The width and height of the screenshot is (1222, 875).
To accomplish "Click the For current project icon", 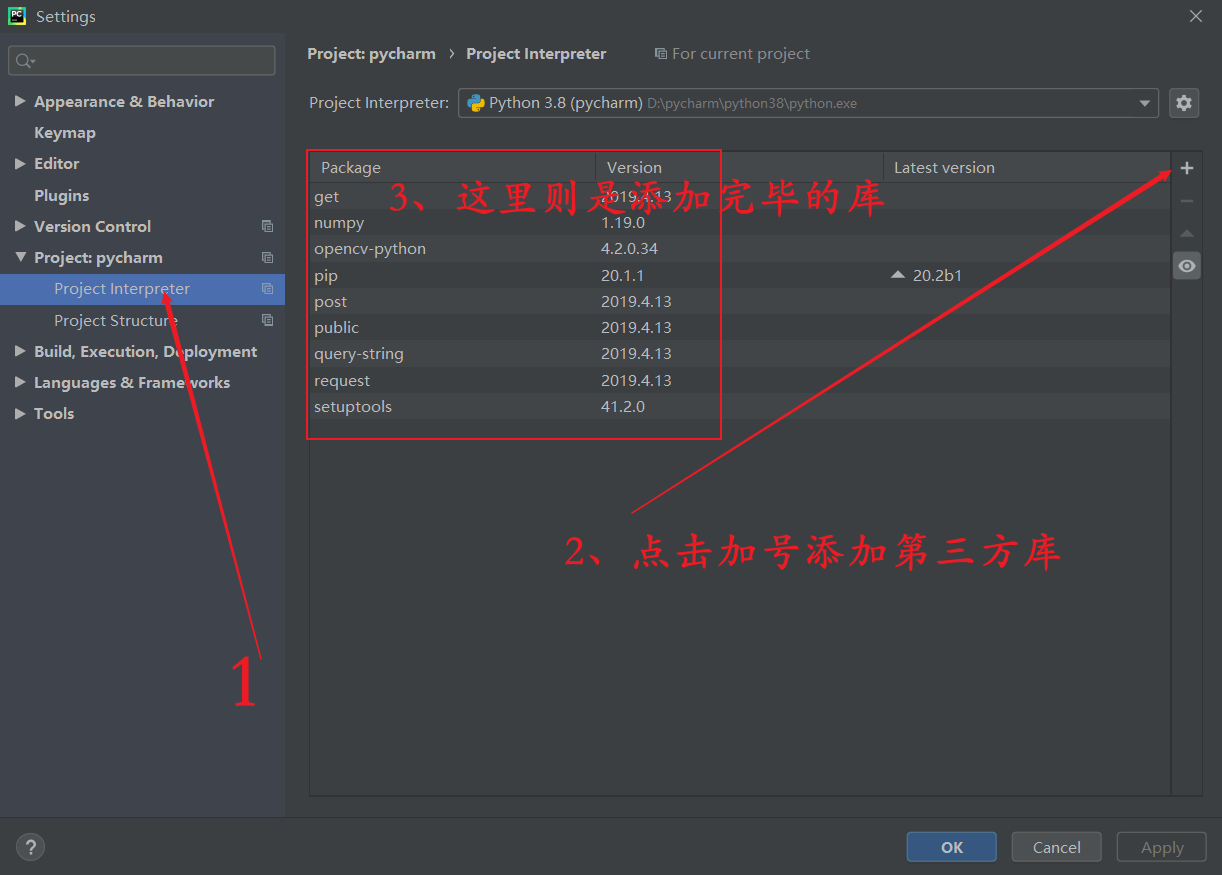I will (661, 54).
